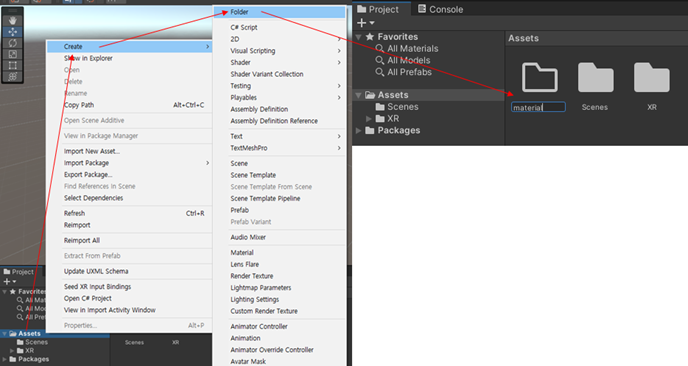Click the All Materials search icon

point(380,49)
